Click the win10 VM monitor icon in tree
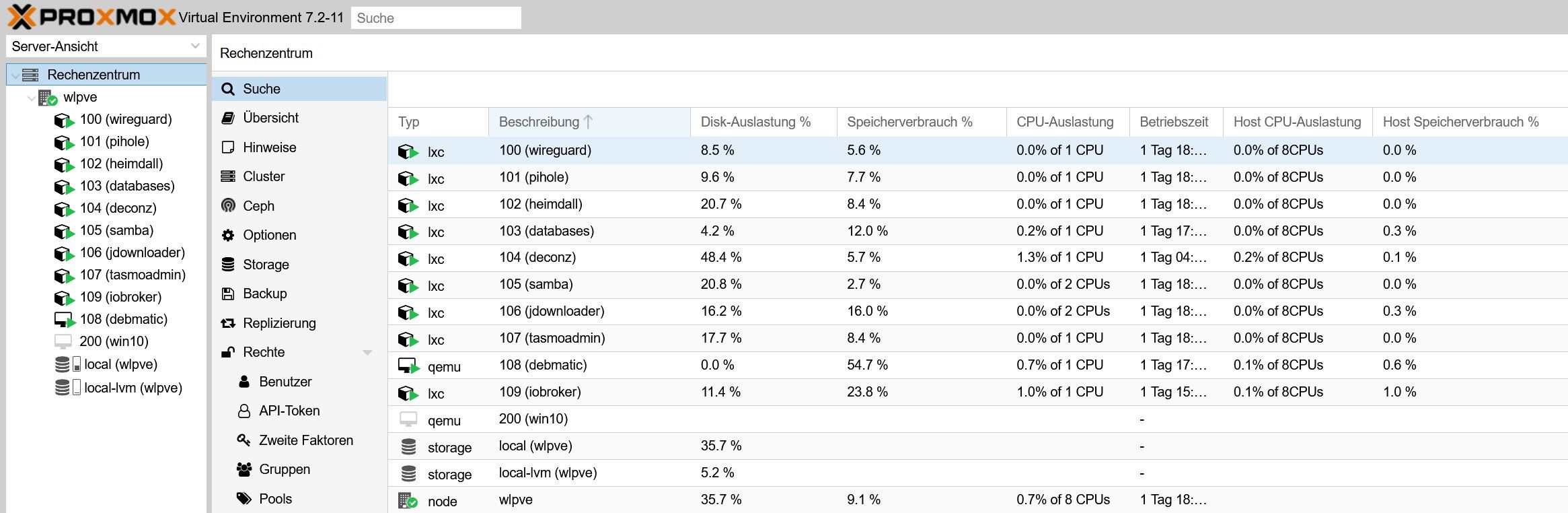 pos(63,341)
